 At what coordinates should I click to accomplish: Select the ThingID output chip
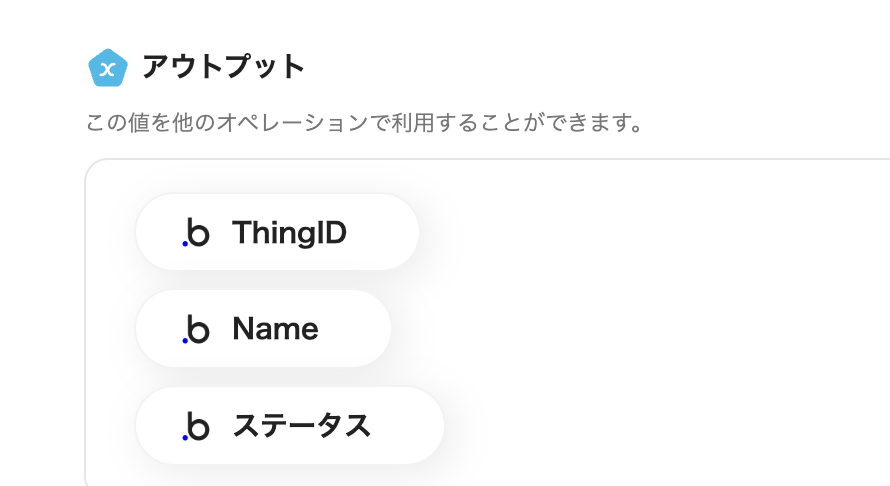tap(277, 233)
